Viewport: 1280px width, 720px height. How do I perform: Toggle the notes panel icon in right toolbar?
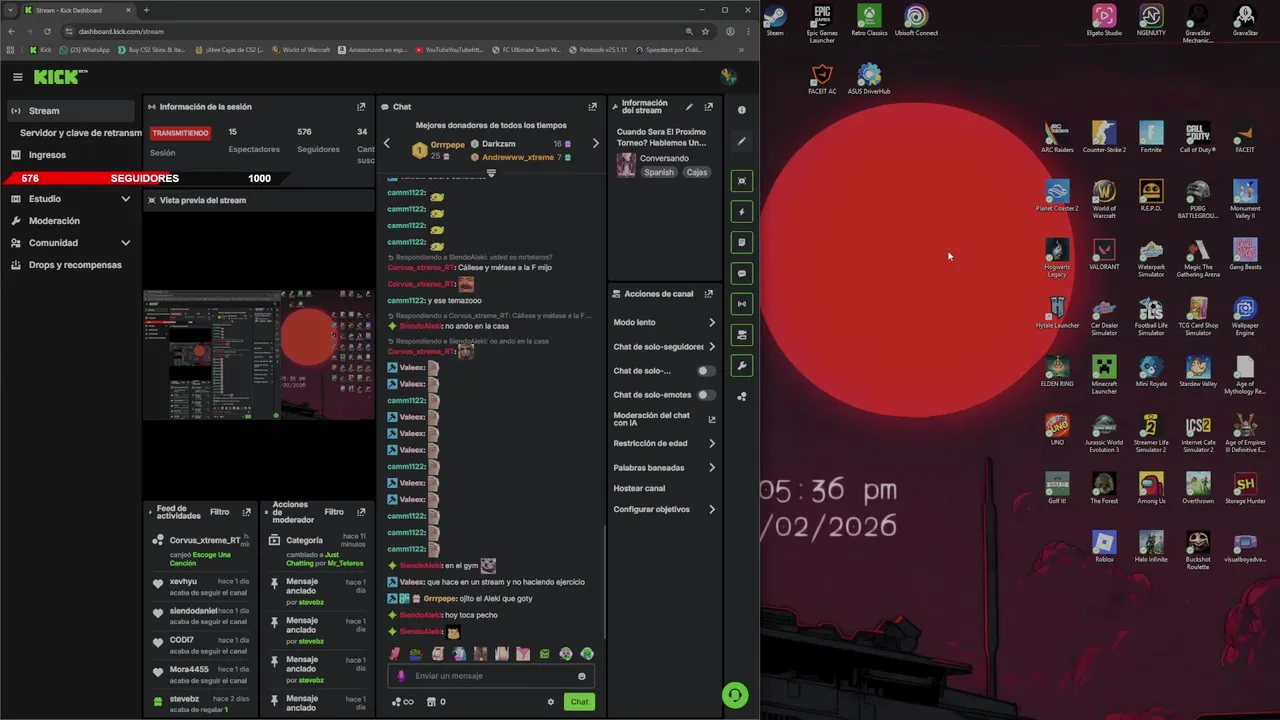742,242
